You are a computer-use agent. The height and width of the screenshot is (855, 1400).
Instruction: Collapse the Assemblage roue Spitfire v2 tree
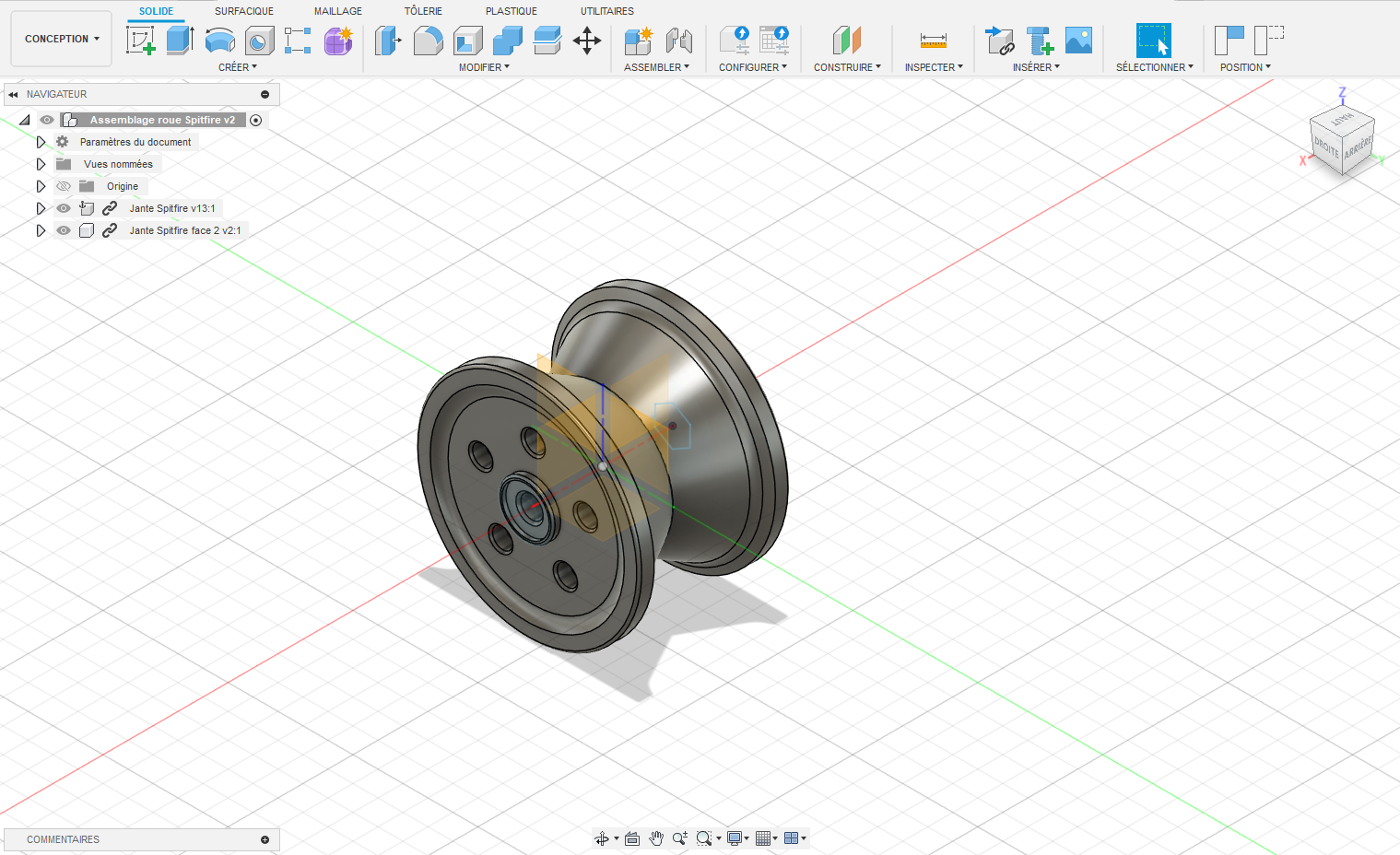pyautogui.click(x=25, y=120)
